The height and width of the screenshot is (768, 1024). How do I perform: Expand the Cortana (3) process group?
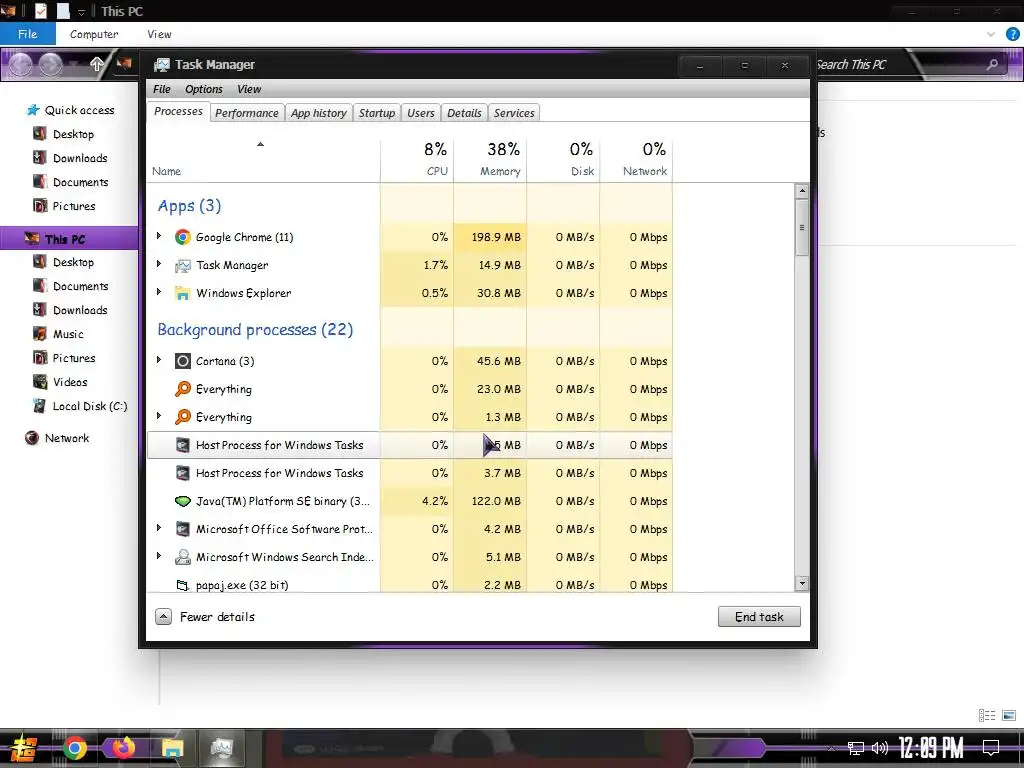(159, 360)
